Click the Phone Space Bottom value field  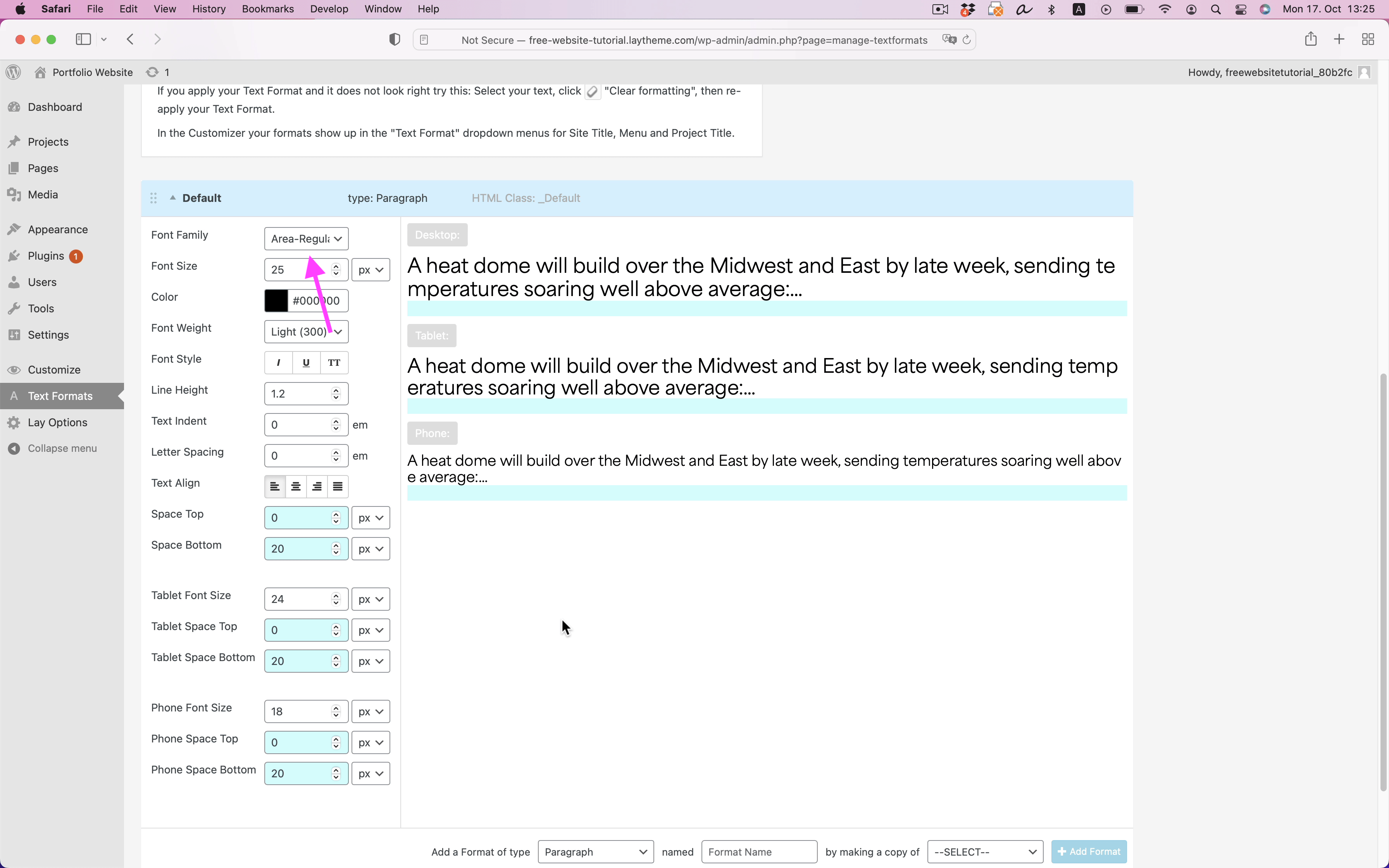(306, 774)
